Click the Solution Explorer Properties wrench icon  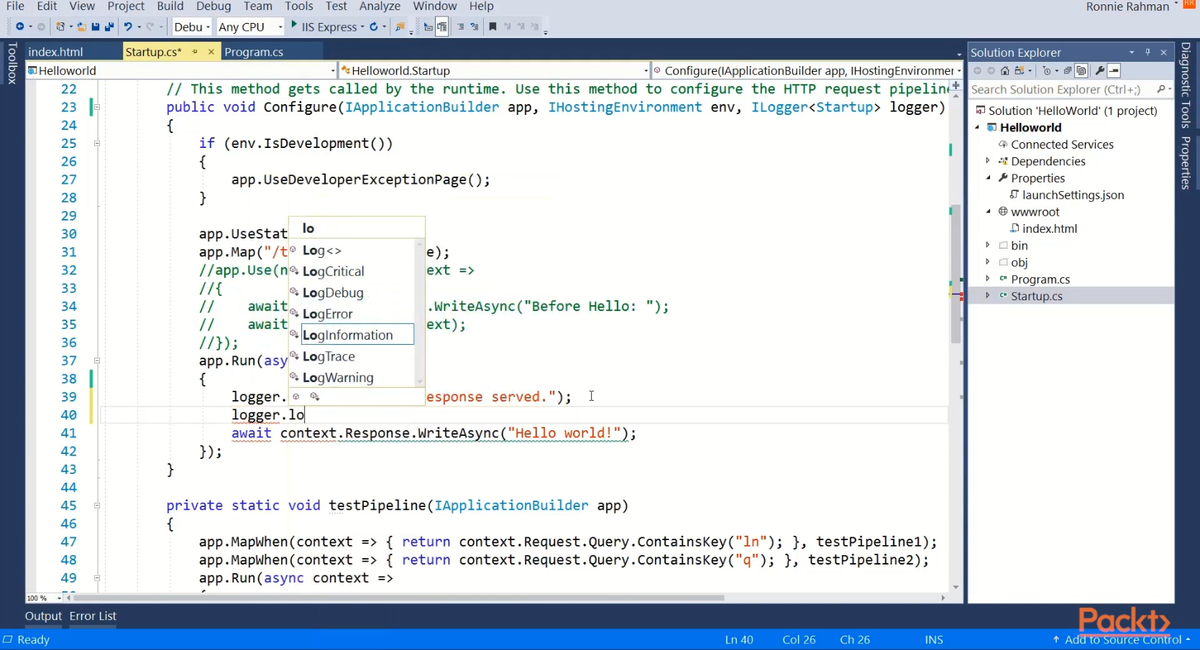point(1100,71)
